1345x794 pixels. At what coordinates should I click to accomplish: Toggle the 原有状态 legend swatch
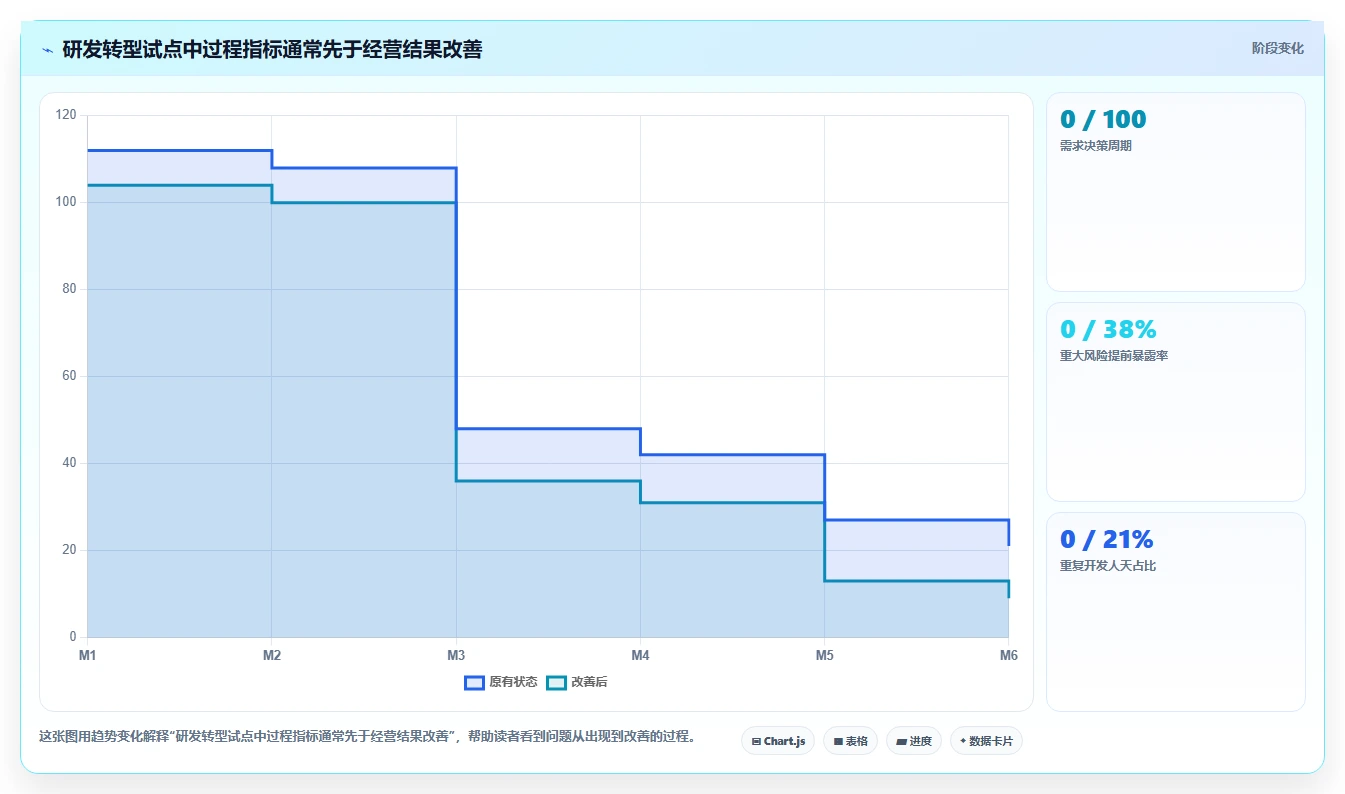(474, 682)
